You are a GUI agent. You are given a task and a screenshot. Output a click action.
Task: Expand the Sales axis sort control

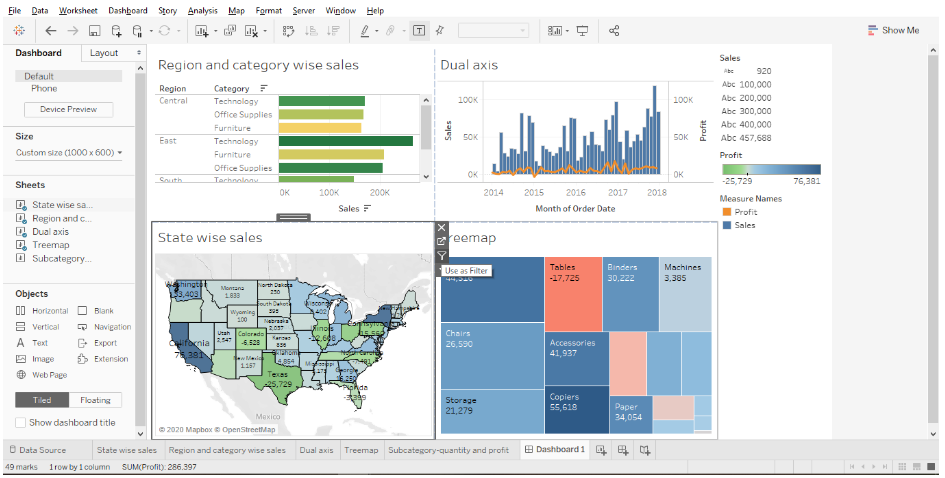[367, 208]
